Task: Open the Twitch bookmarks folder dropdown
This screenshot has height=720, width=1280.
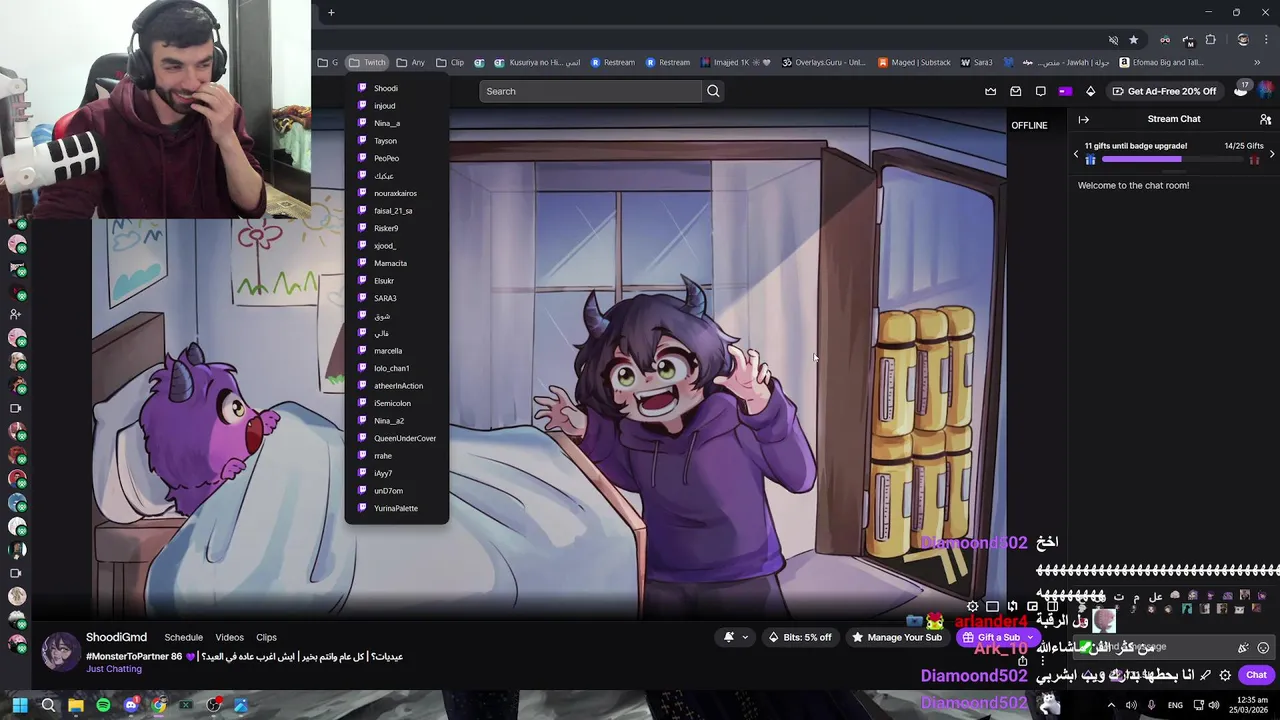Action: click(367, 62)
